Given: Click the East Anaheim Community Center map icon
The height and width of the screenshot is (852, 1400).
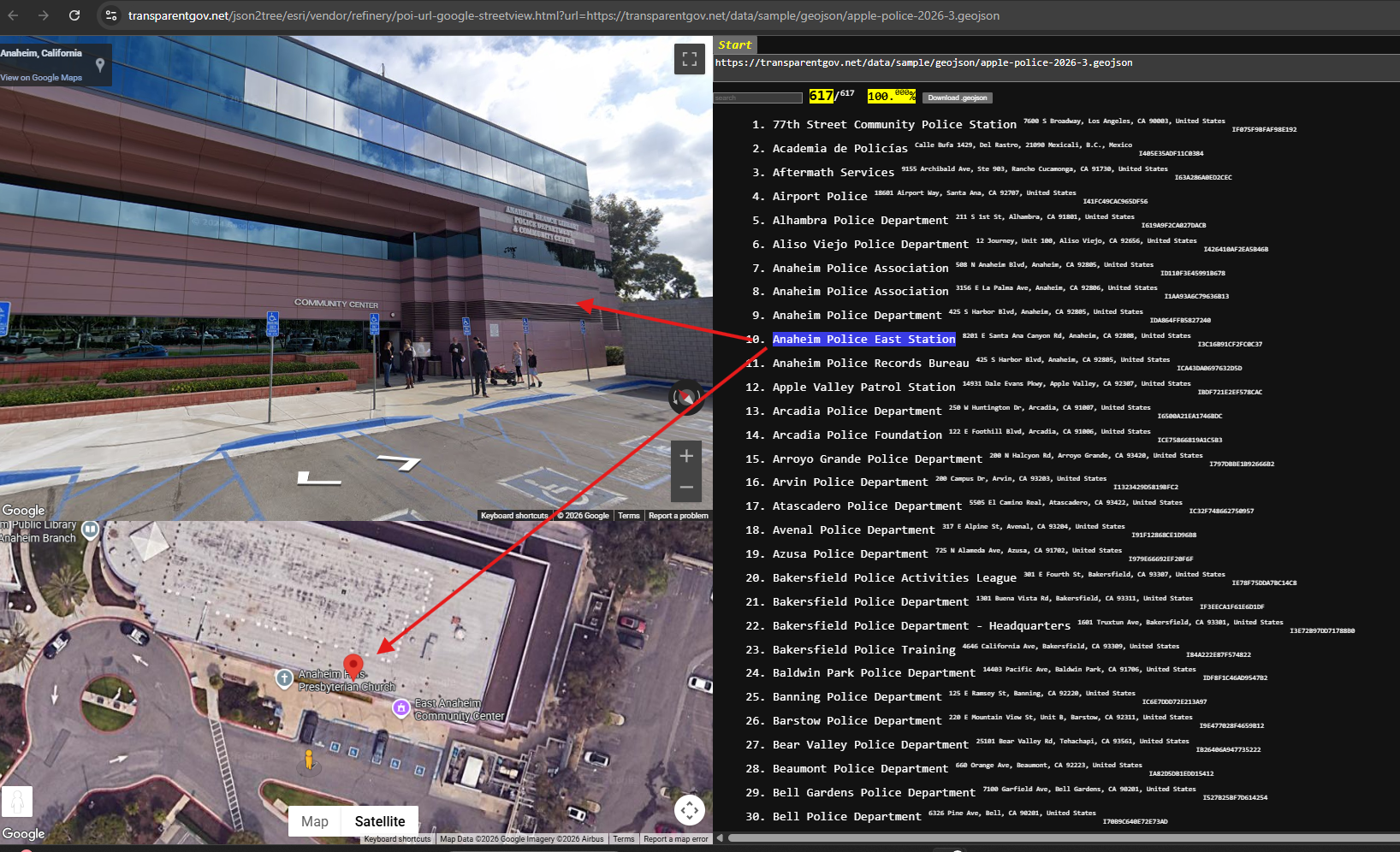Looking at the screenshot, I should 400,707.
